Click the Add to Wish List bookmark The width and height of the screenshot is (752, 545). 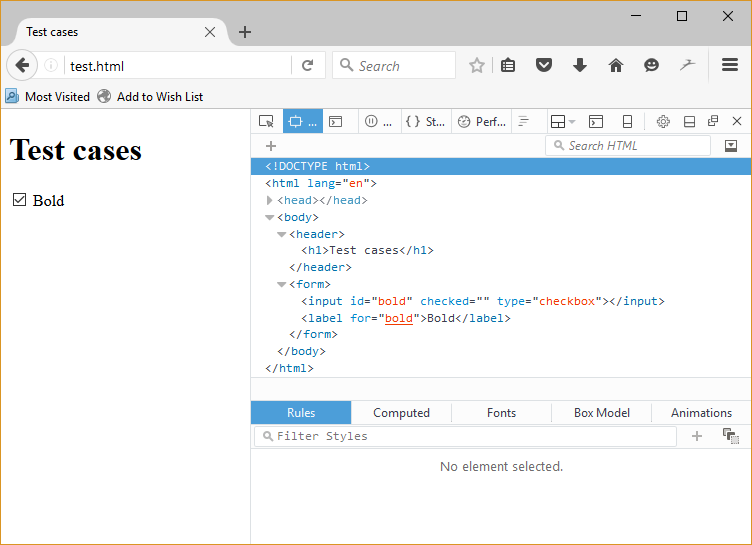150,97
